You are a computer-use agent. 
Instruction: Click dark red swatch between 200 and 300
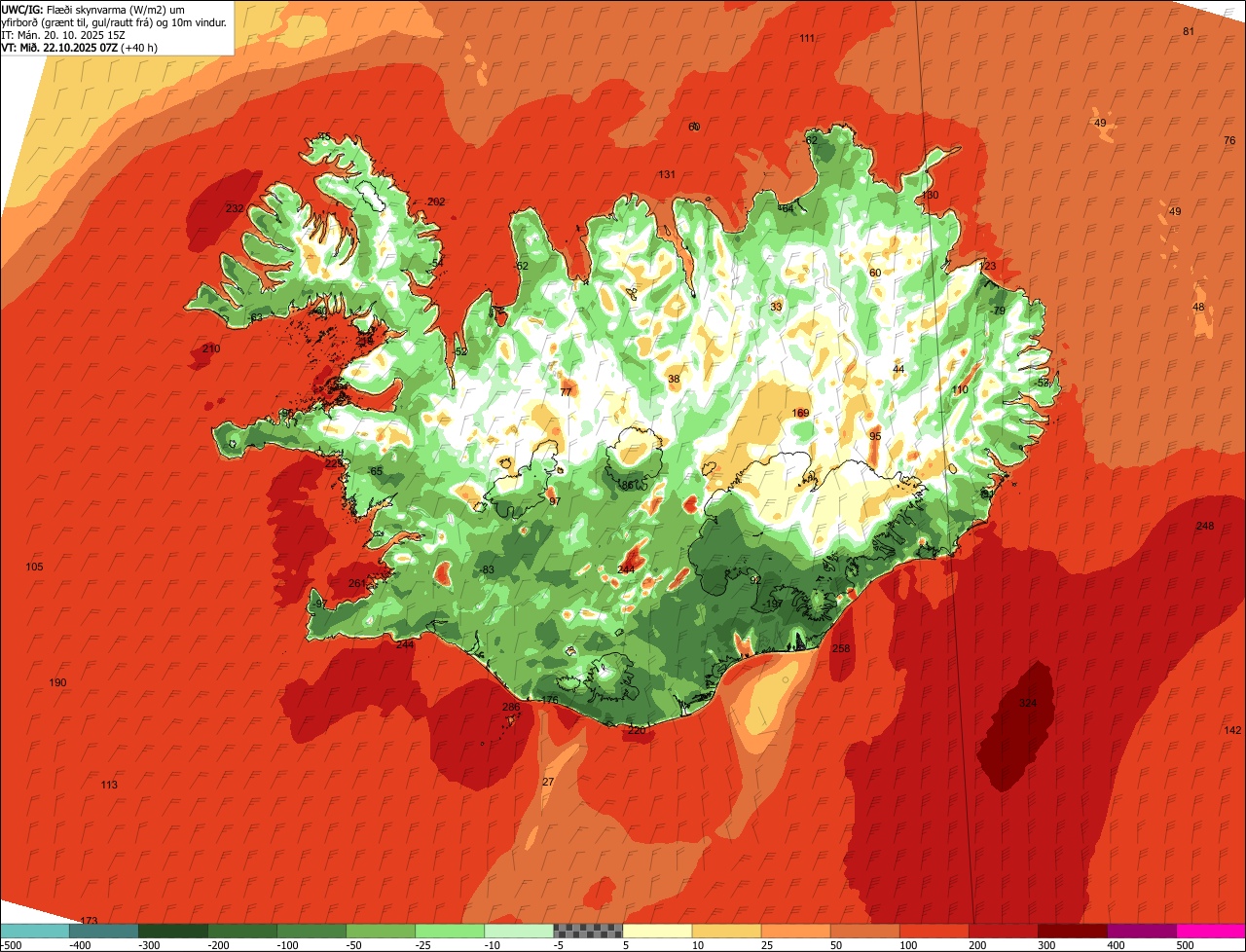(1002, 930)
